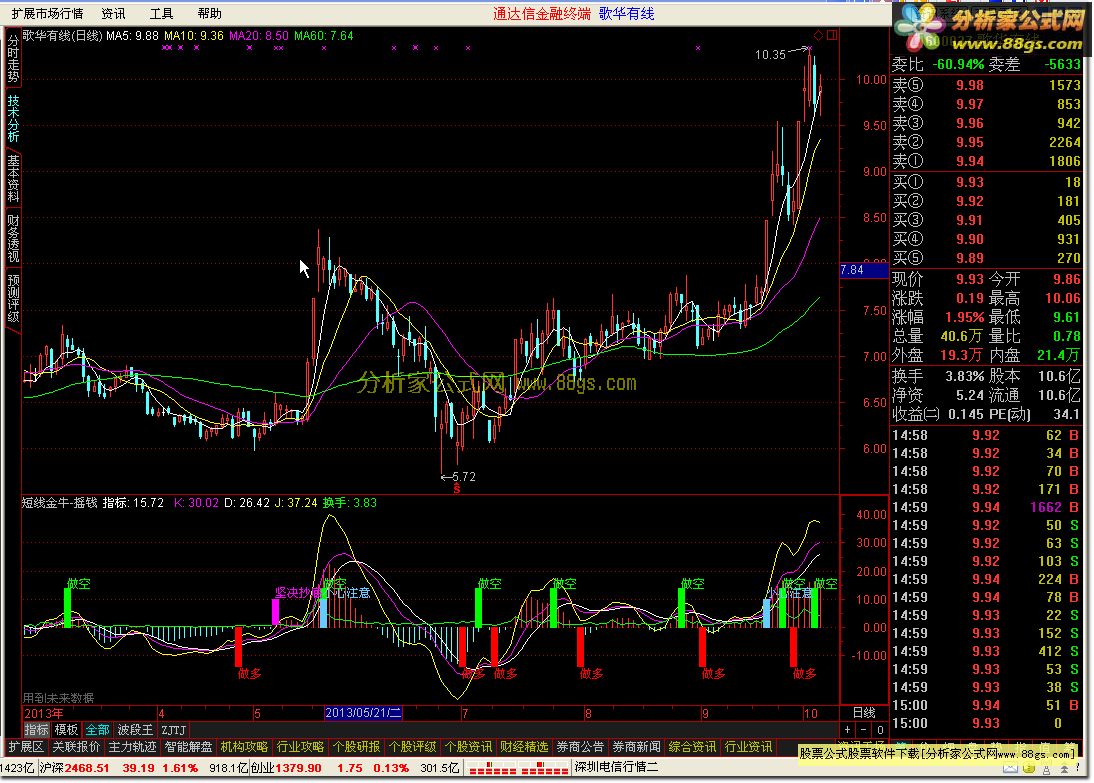This screenshot has height=783, width=1094.
Task: Click the 歌华有线(日线) chart title
Action: [x=63, y=36]
